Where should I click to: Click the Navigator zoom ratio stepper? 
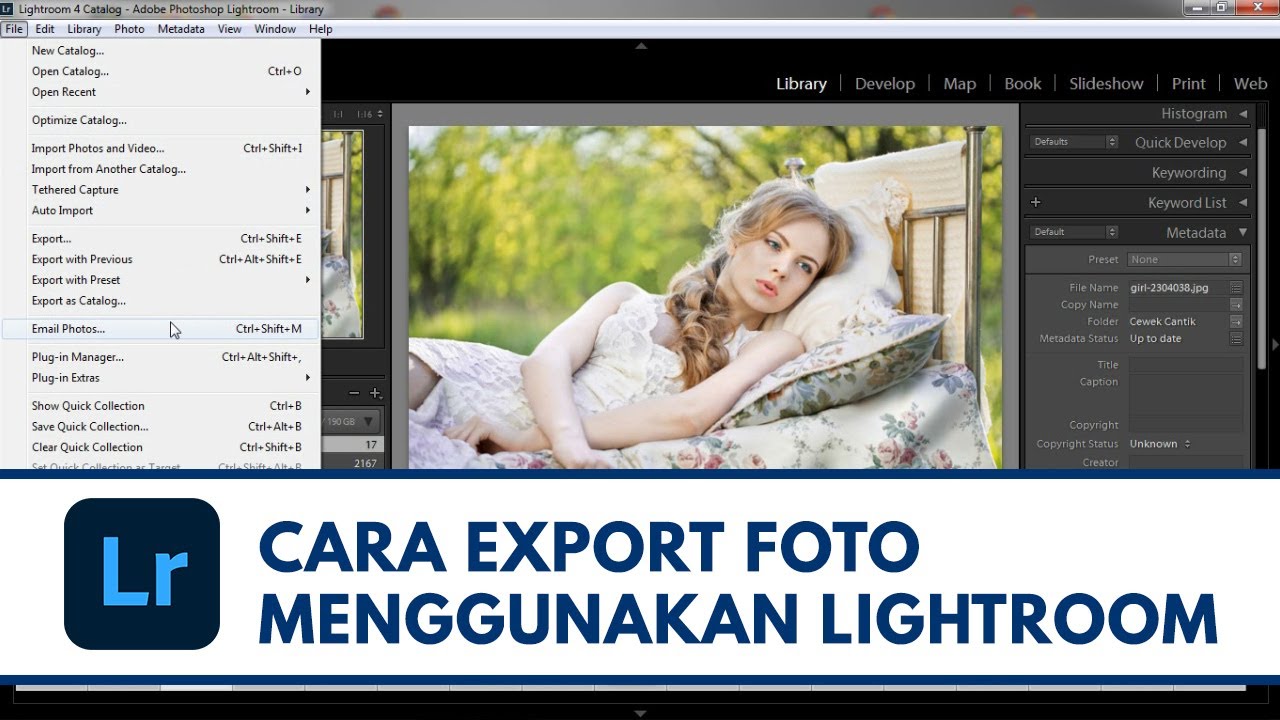coord(380,114)
